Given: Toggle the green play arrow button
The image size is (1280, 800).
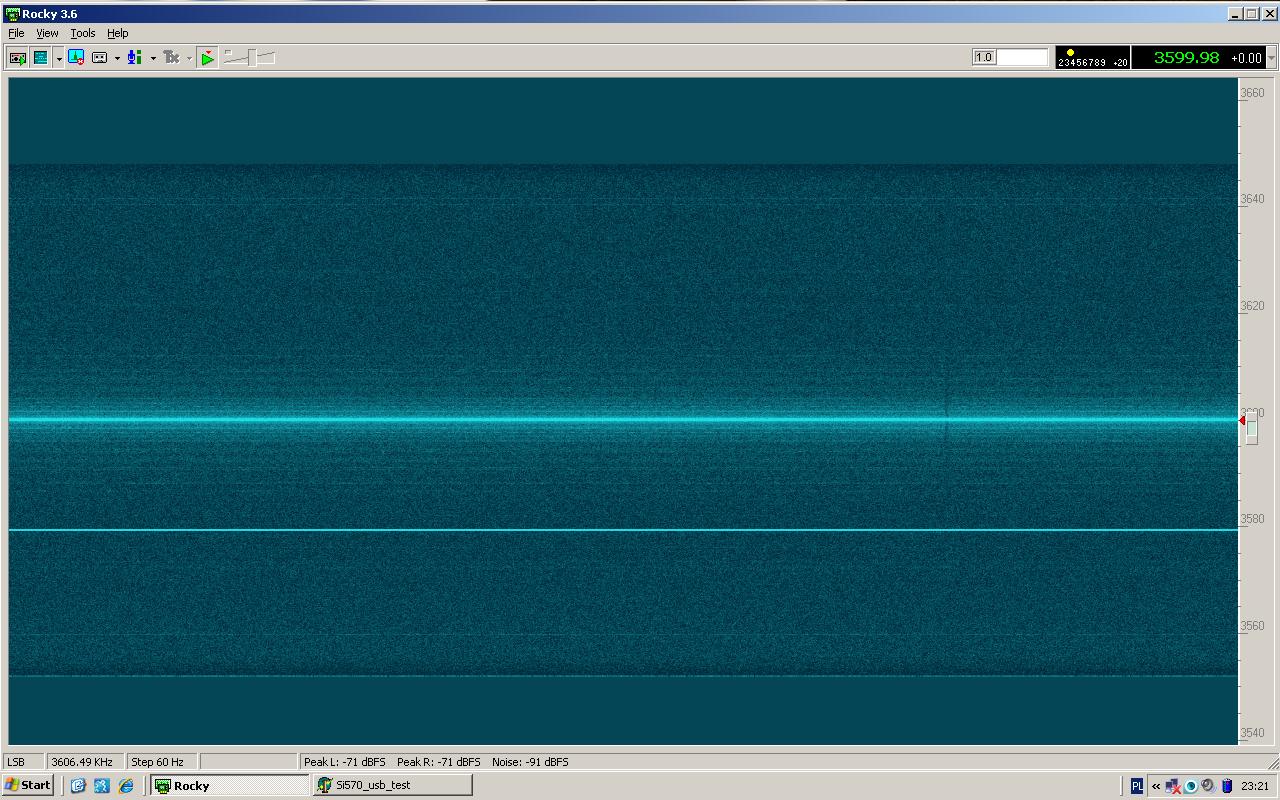Looking at the screenshot, I should [x=207, y=58].
